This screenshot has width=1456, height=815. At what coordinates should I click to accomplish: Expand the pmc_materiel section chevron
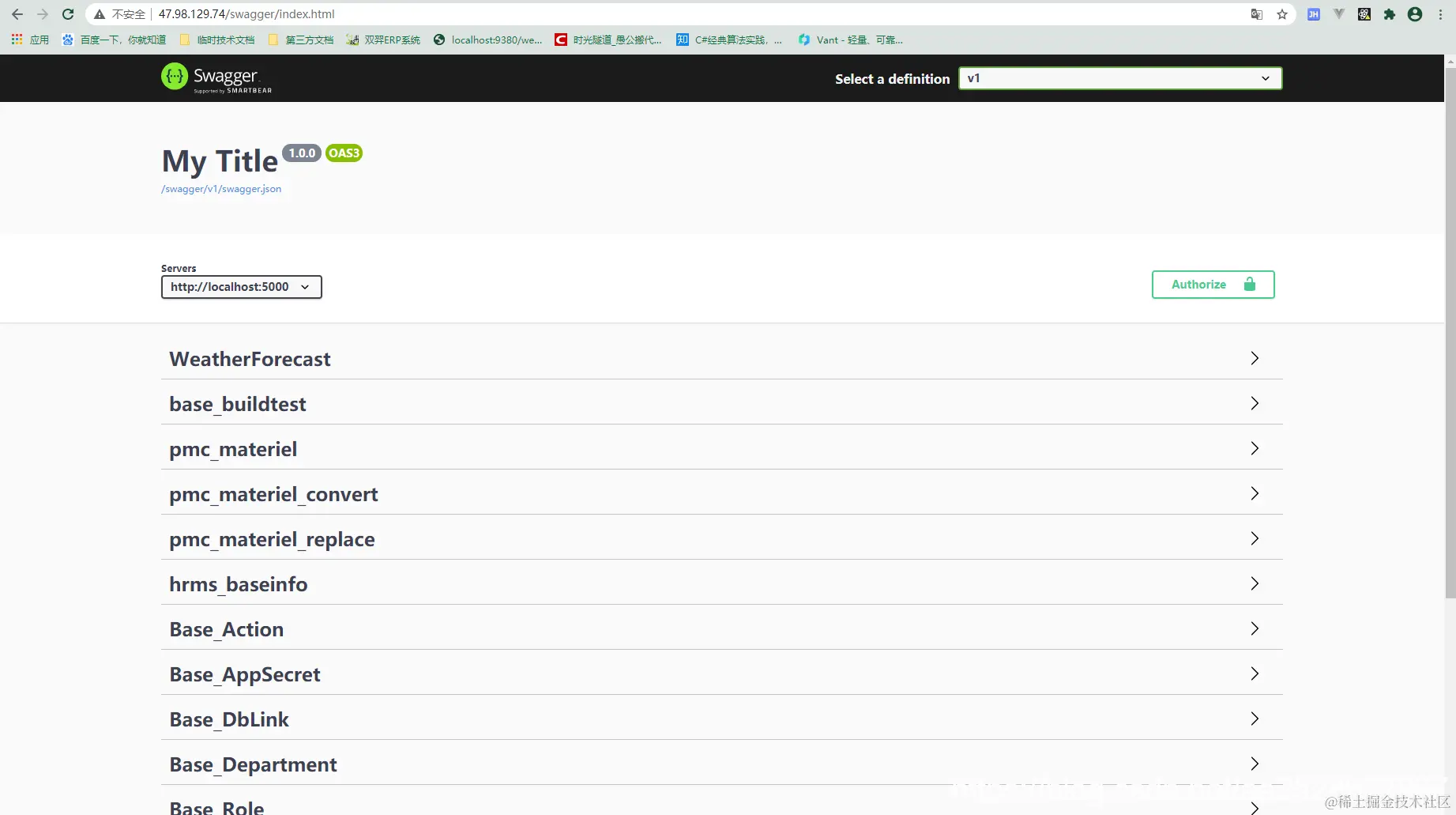[1255, 448]
